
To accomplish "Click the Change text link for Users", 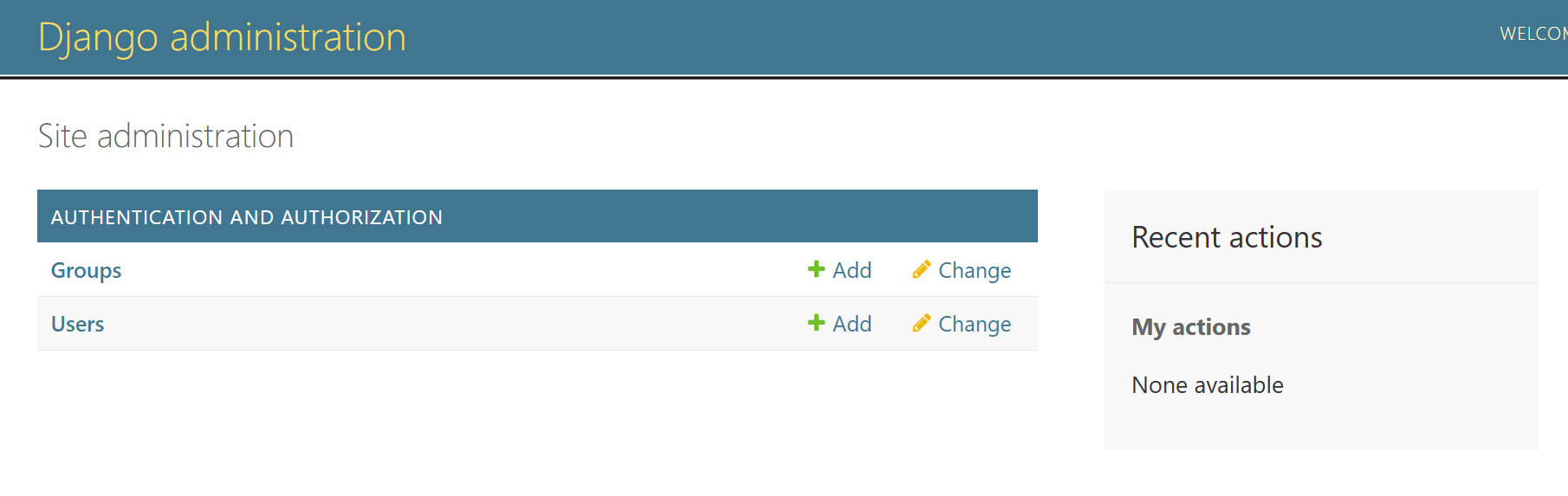I will tap(975, 324).
